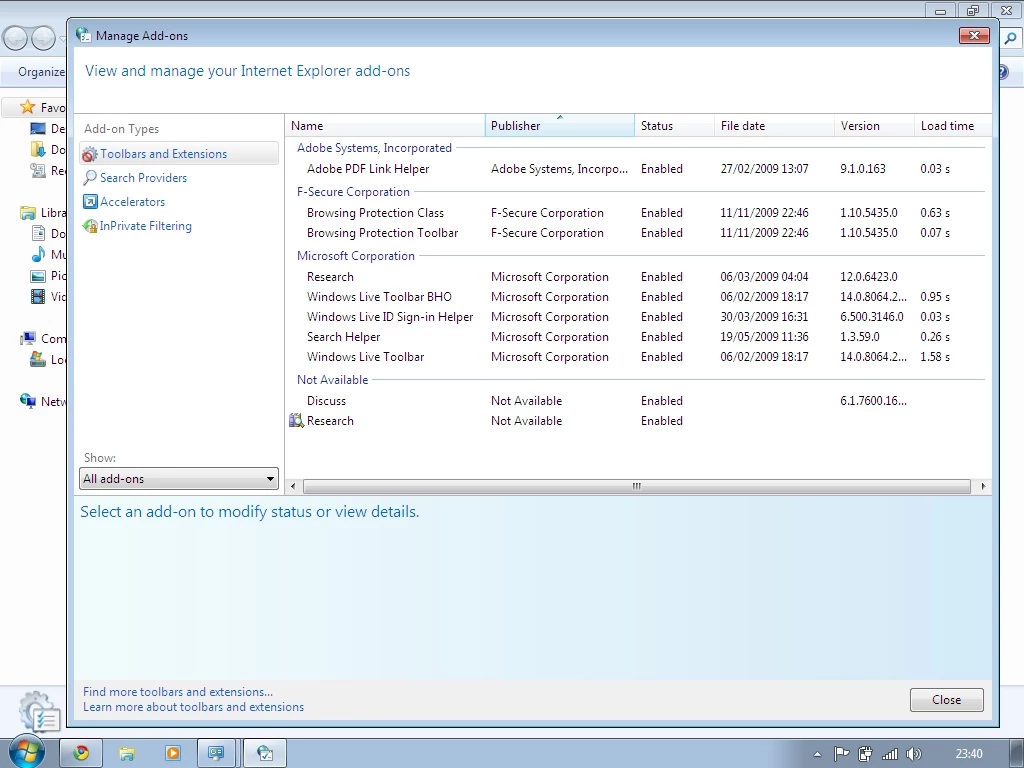Sort the list by the Status column
Screen dimensions: 1024x768
coord(674,125)
